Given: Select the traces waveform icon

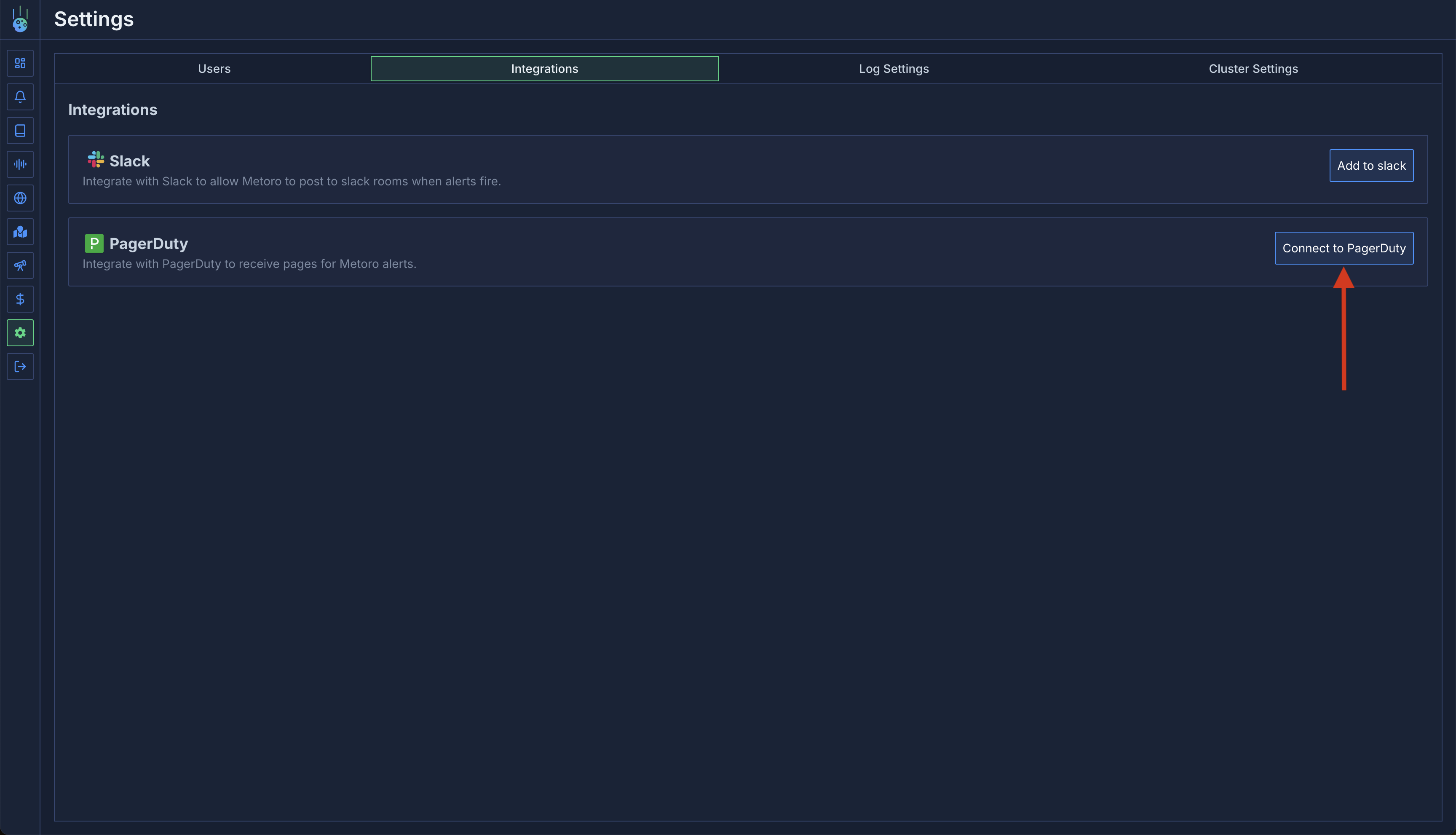Looking at the screenshot, I should point(20,164).
